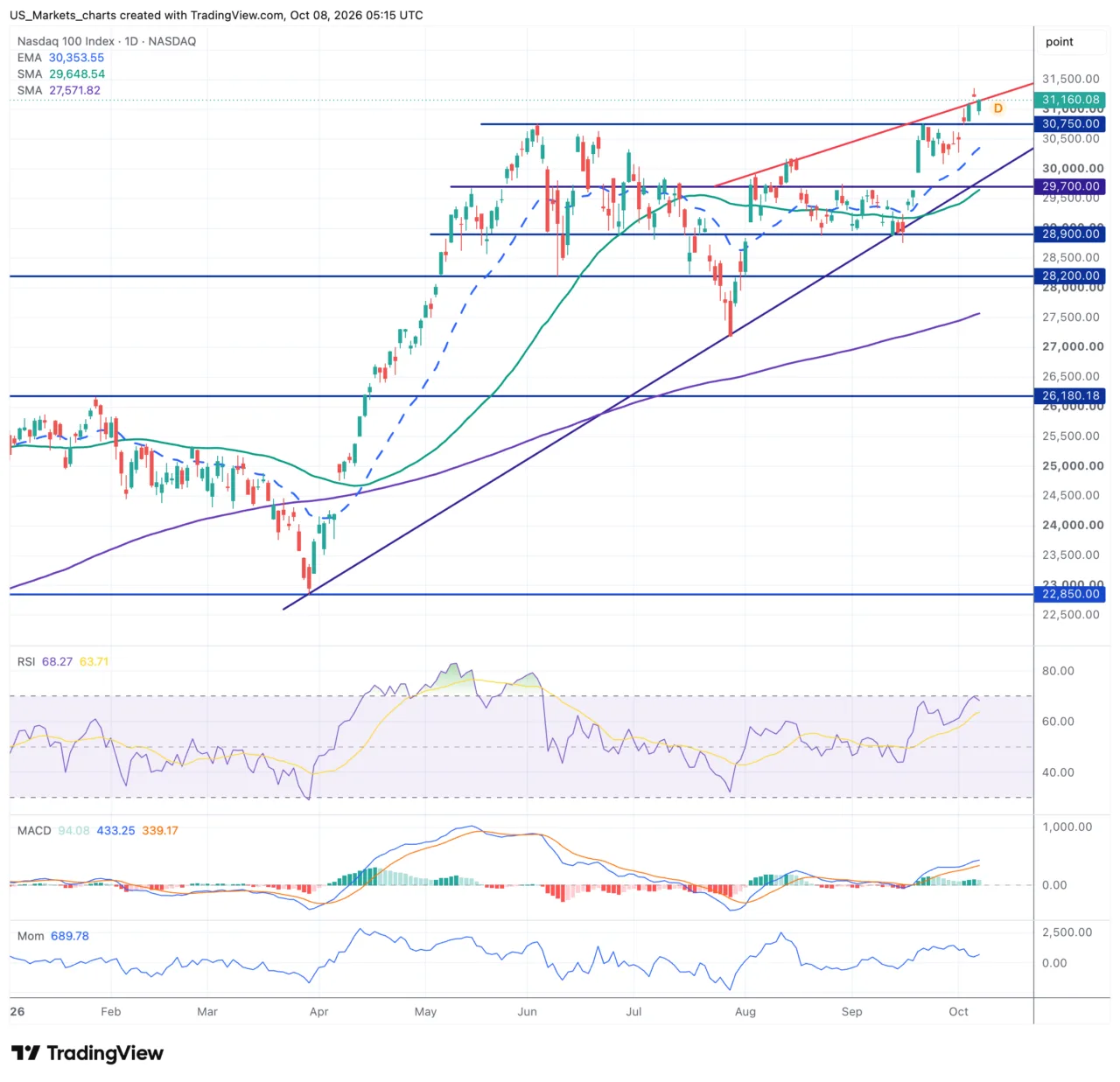Click the EMA 30,353.55 legend value
1120x1082 pixels.
pyautogui.click(x=76, y=58)
